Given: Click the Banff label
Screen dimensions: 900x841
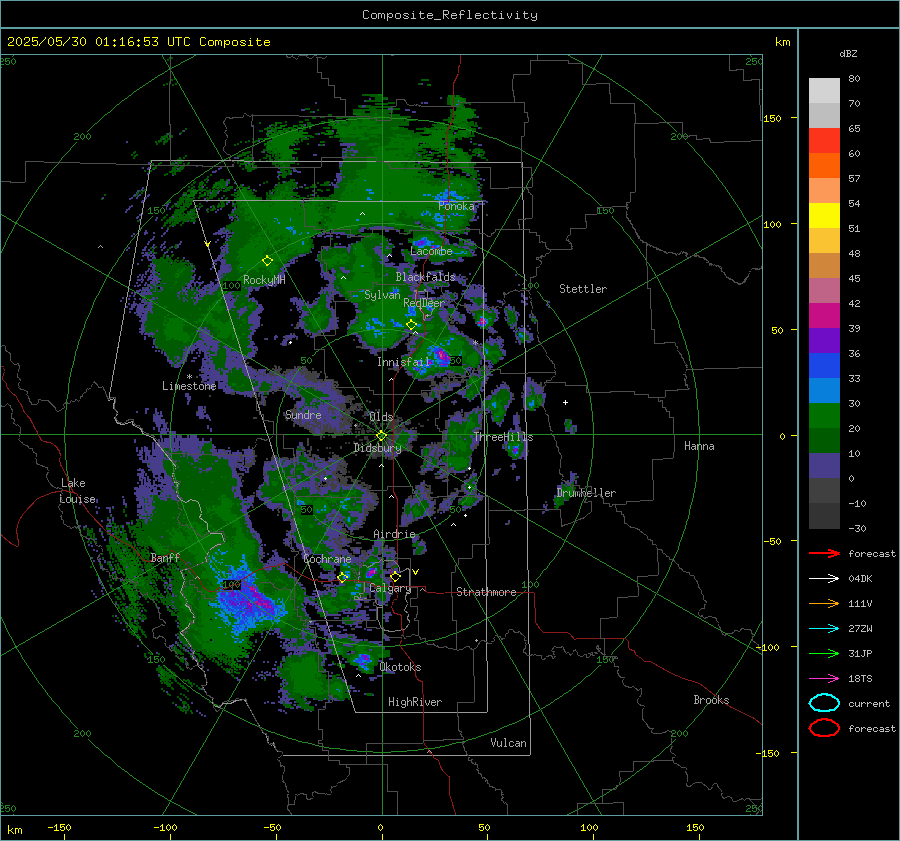Looking at the screenshot, I should 165,557.
